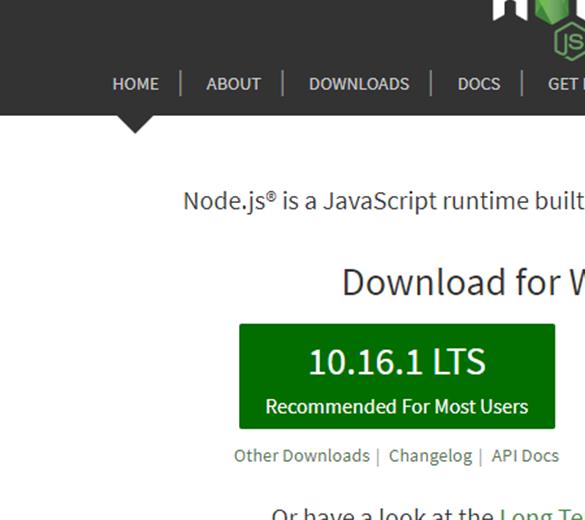Open the DOWNLOADS navigation item
585x520 pixels.
[359, 84]
